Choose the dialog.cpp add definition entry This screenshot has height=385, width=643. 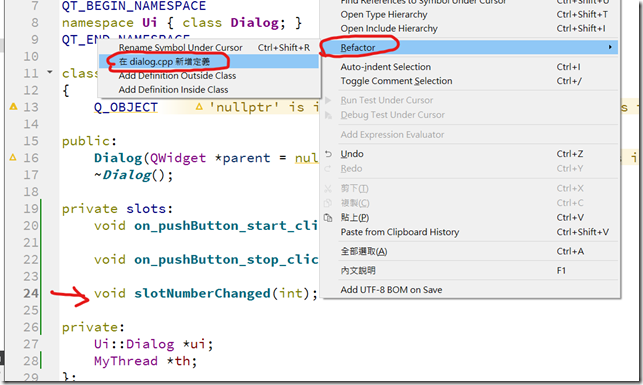tap(209, 62)
